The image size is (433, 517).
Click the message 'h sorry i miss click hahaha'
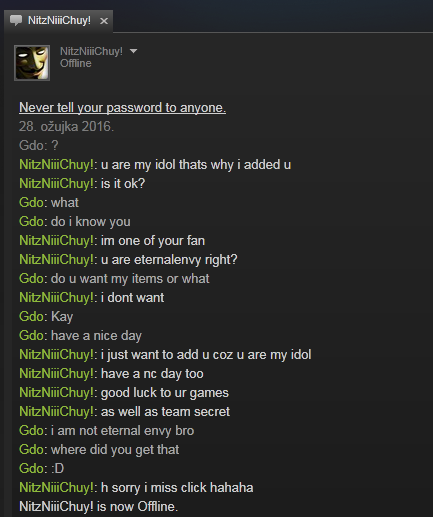pyautogui.click(x=177, y=488)
